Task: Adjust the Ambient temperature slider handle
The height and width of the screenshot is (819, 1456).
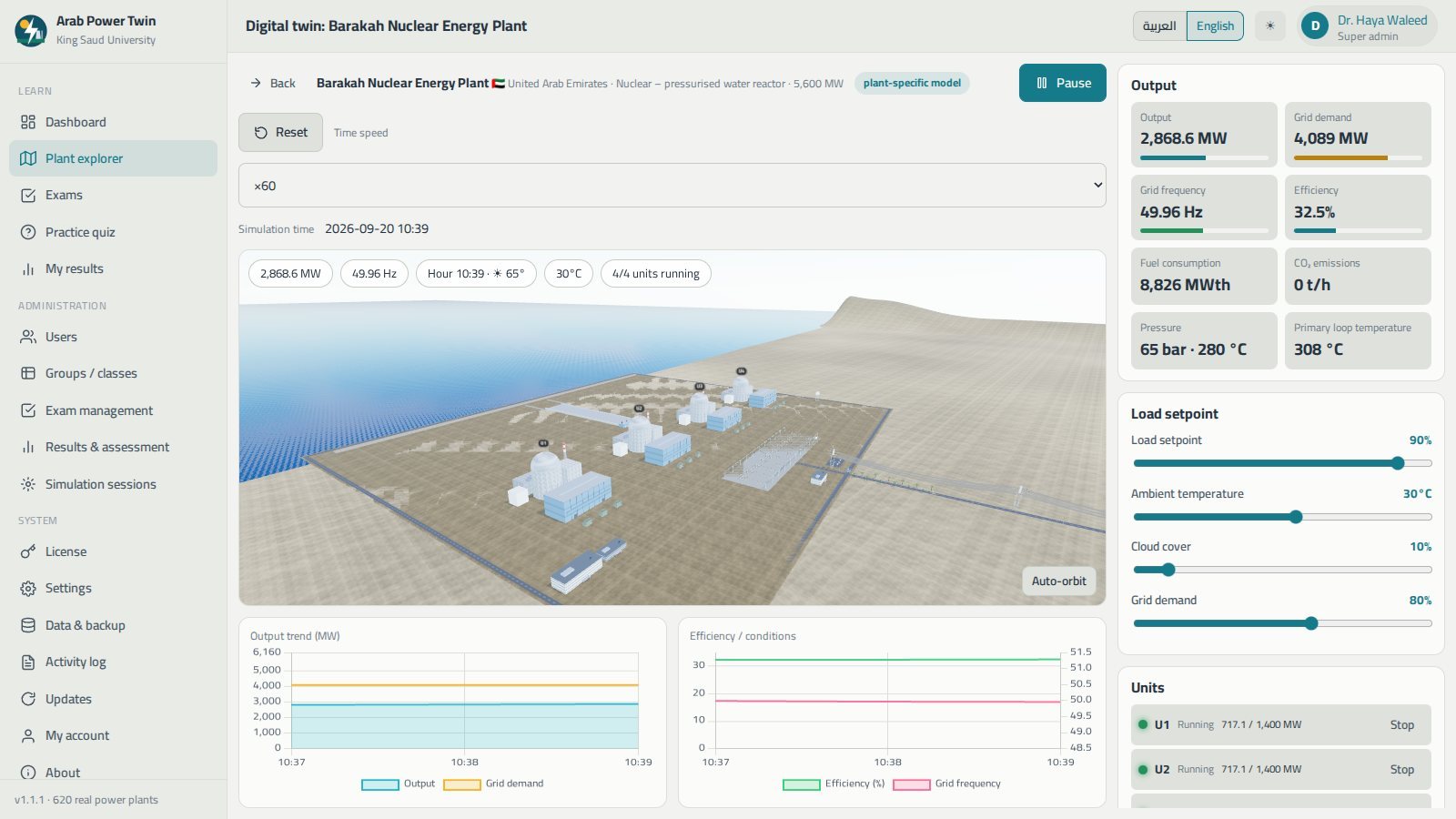Action: tap(1296, 517)
